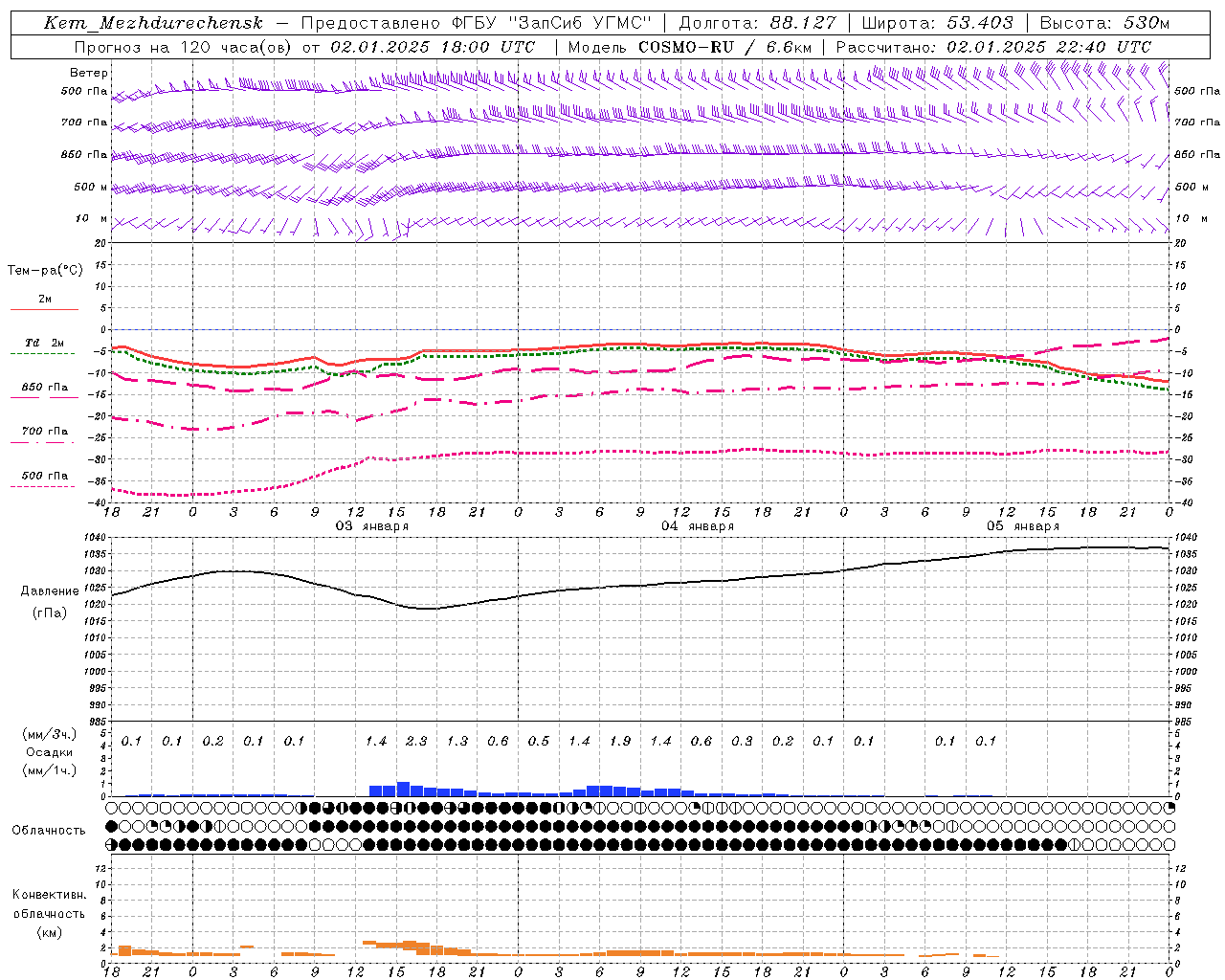Click the elevation label Высота: 530м
This screenshot has height=980, width=1225.
[x=1104, y=23]
